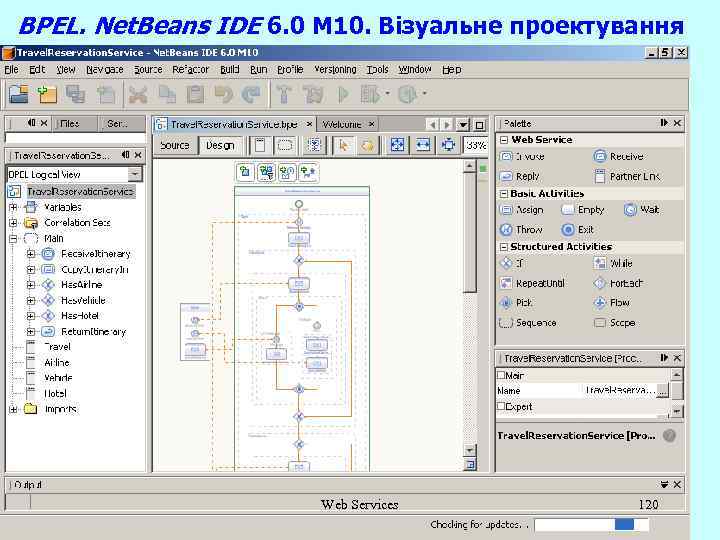This screenshot has height=540, width=720.
Task: Select the If structured activity
Action: pyautogui.click(x=512, y=264)
